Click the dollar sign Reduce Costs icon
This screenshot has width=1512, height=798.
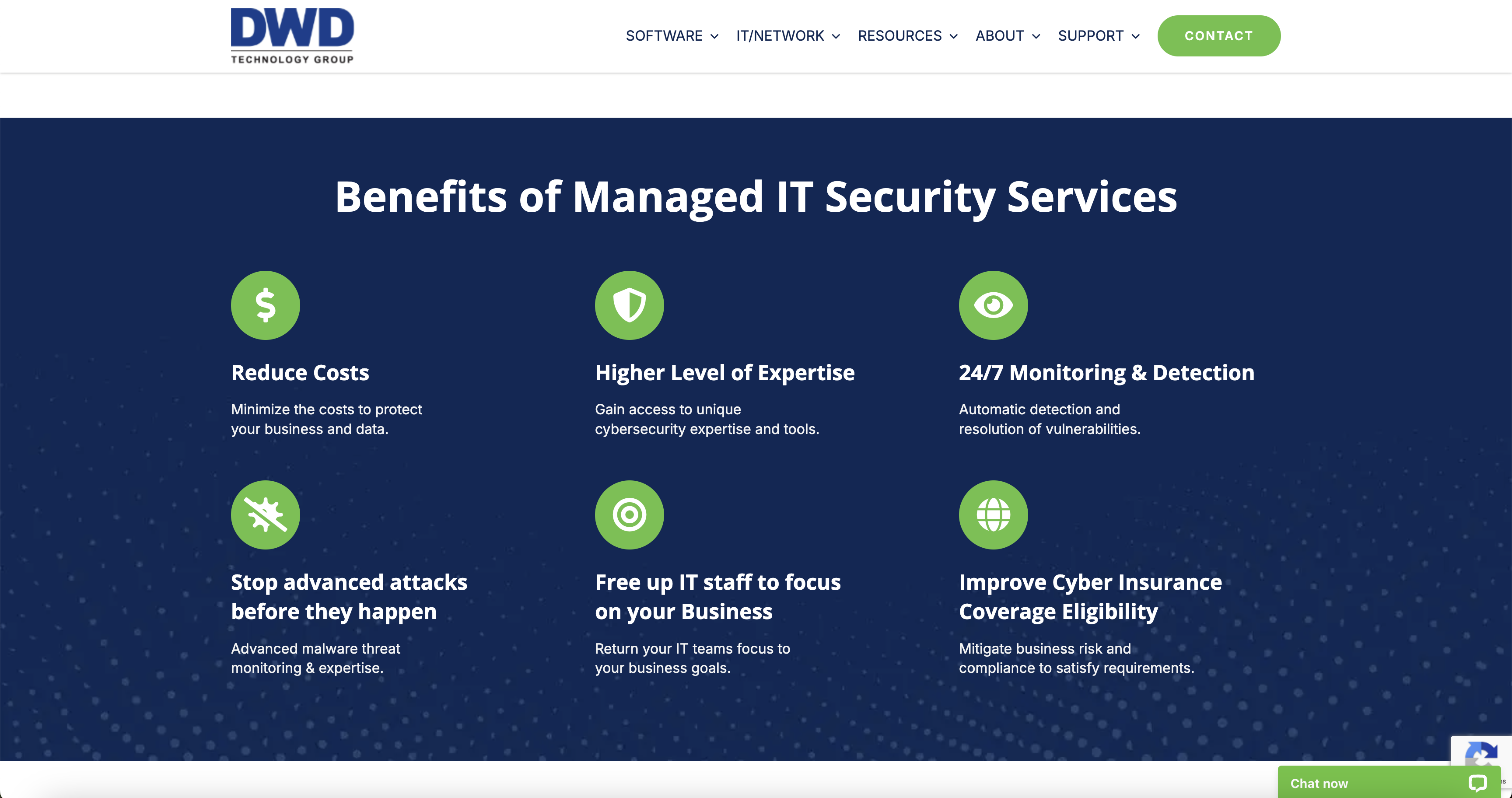point(265,305)
